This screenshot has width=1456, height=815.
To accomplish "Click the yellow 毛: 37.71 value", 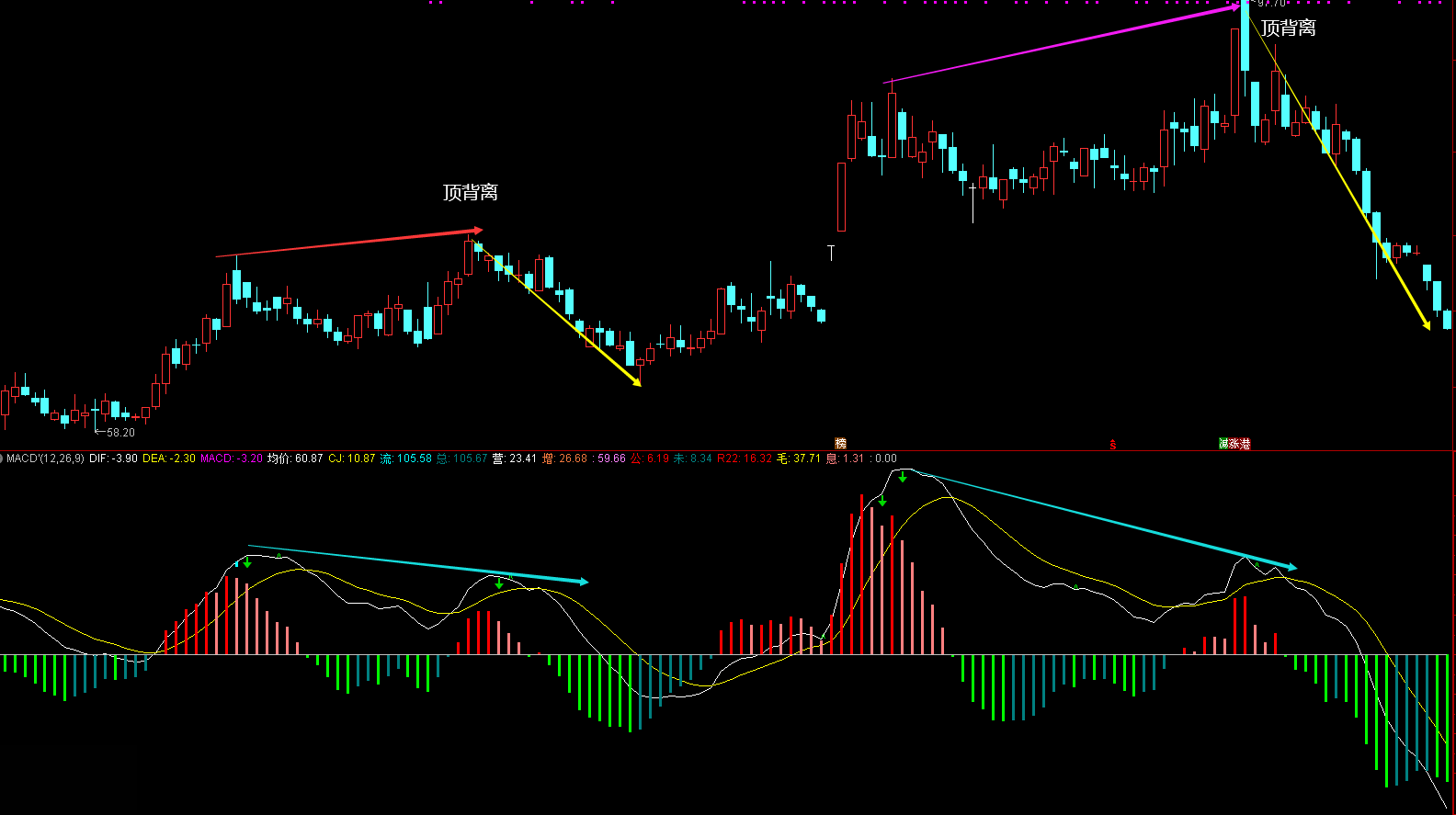I will [799, 458].
